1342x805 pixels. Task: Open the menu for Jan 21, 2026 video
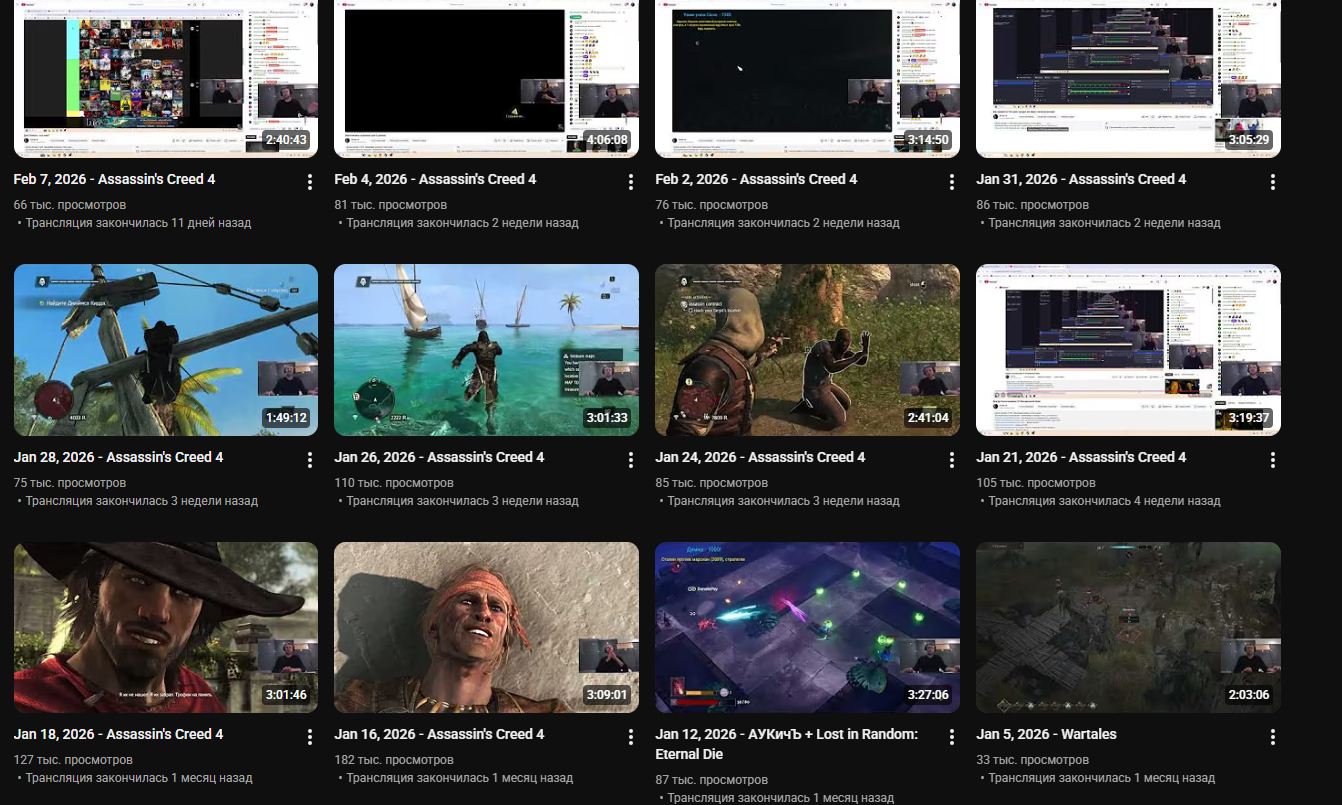click(x=1273, y=460)
